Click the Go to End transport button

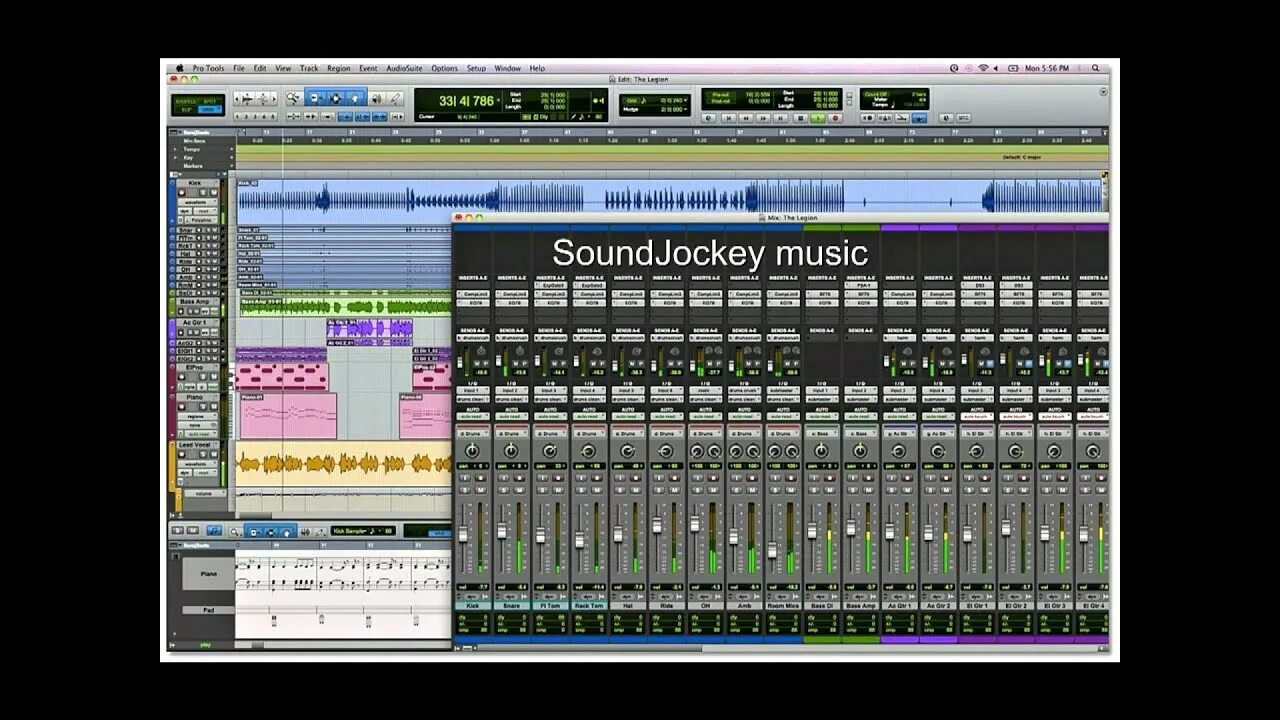779,117
